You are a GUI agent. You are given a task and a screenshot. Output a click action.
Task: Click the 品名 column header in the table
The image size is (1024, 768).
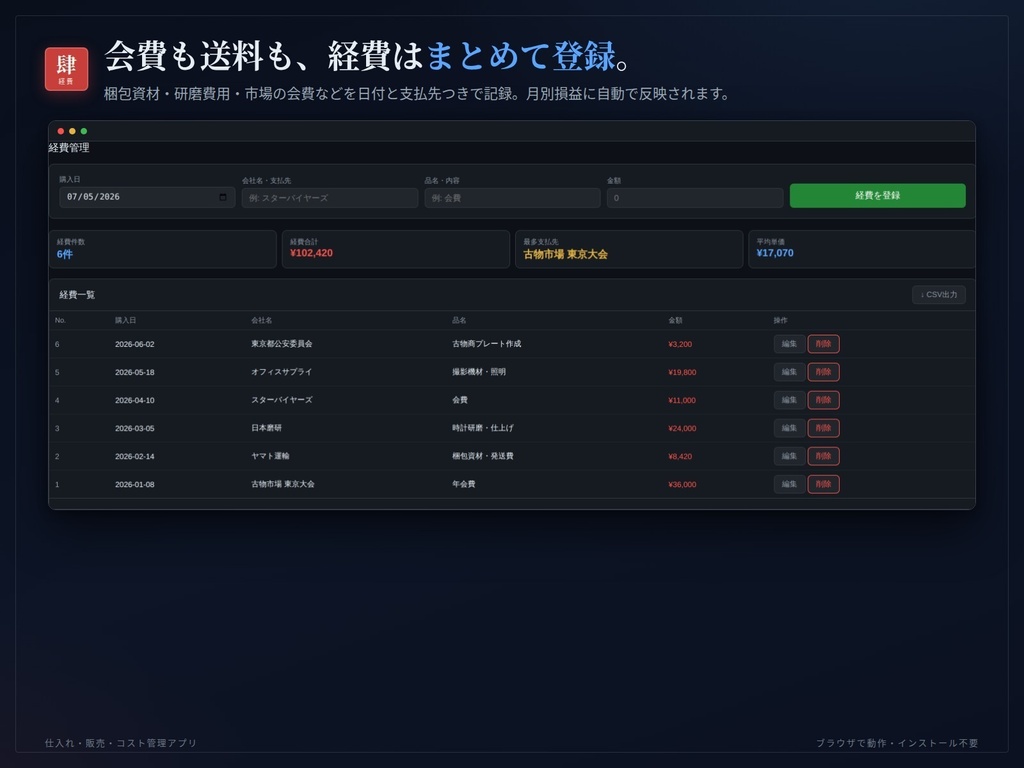tap(459, 321)
